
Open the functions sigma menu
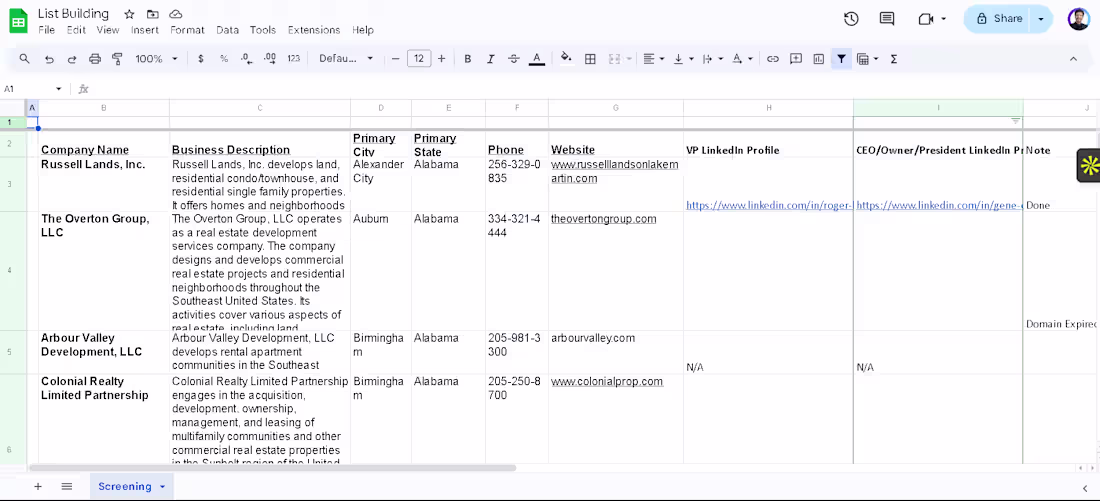[894, 59]
